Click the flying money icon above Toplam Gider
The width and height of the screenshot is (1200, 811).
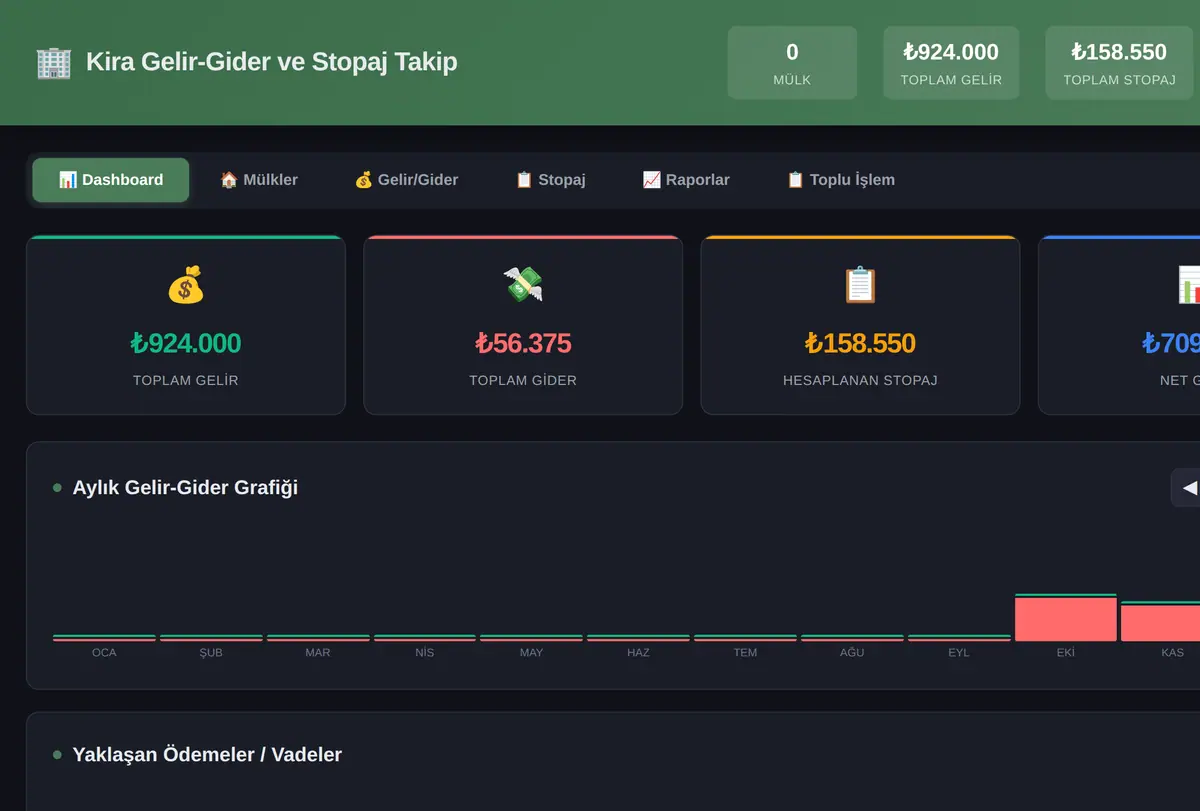pos(523,285)
